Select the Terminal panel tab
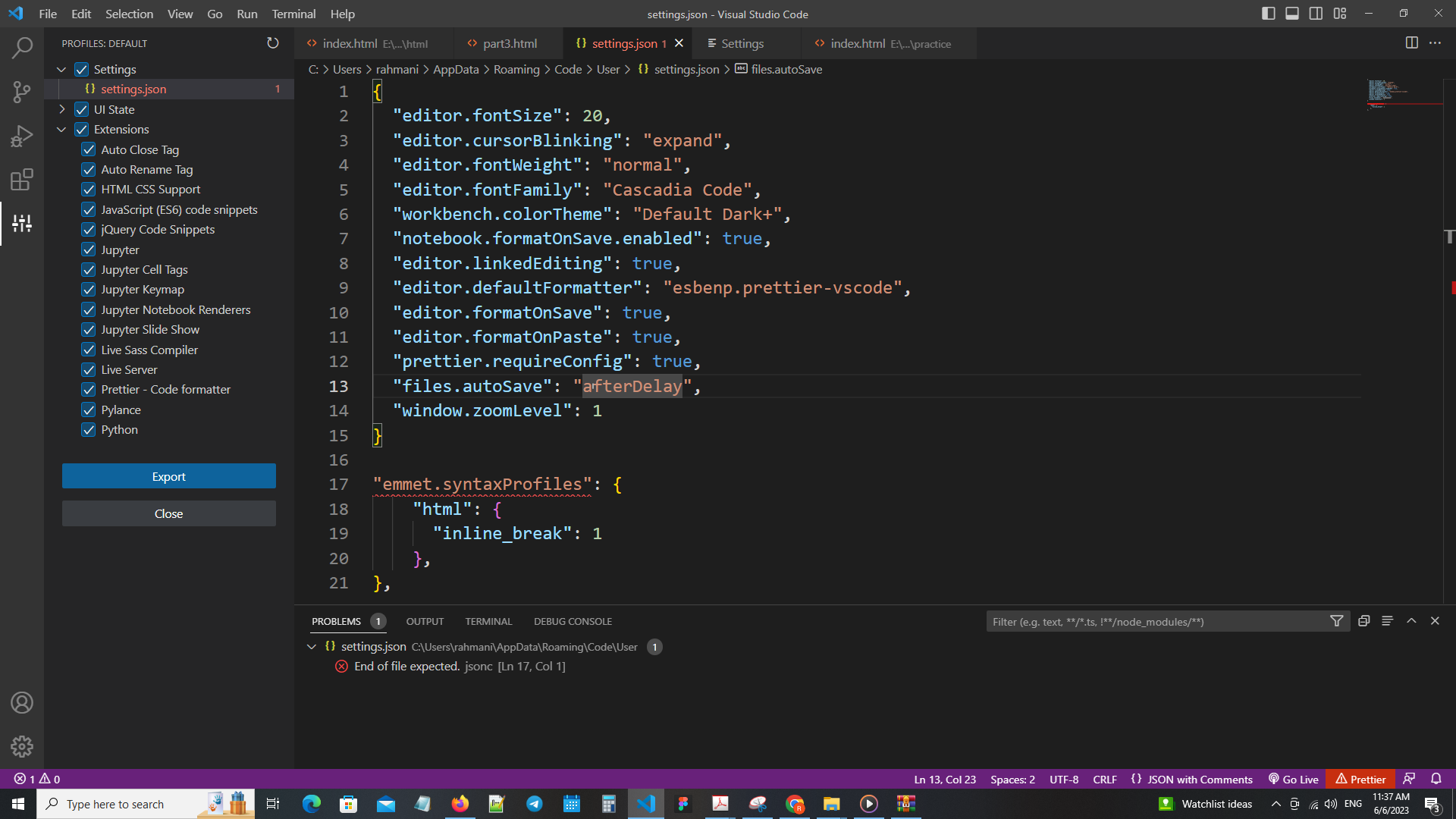The height and width of the screenshot is (819, 1456). pyautogui.click(x=488, y=620)
